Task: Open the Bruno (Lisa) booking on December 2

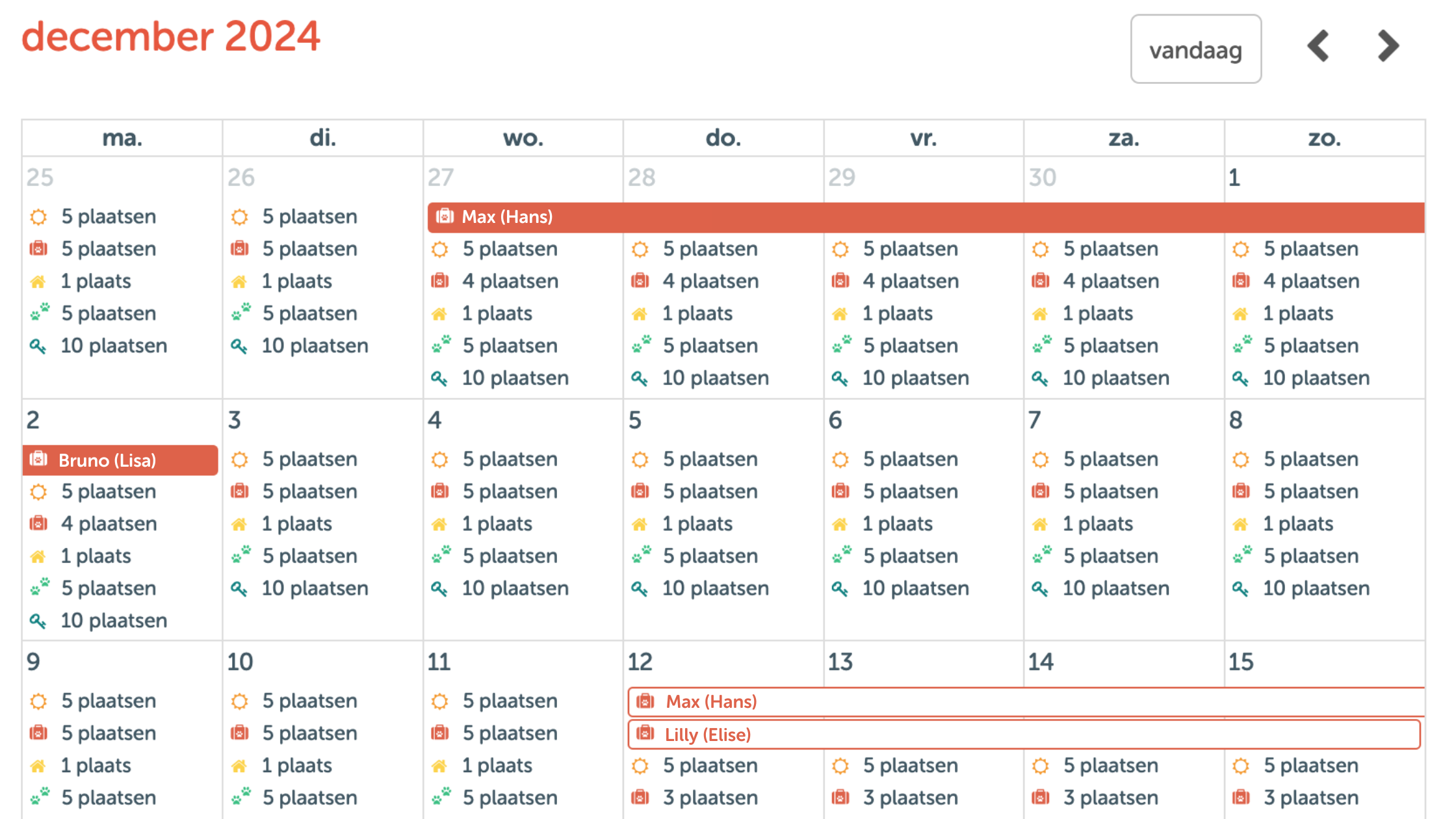Action: (120, 460)
